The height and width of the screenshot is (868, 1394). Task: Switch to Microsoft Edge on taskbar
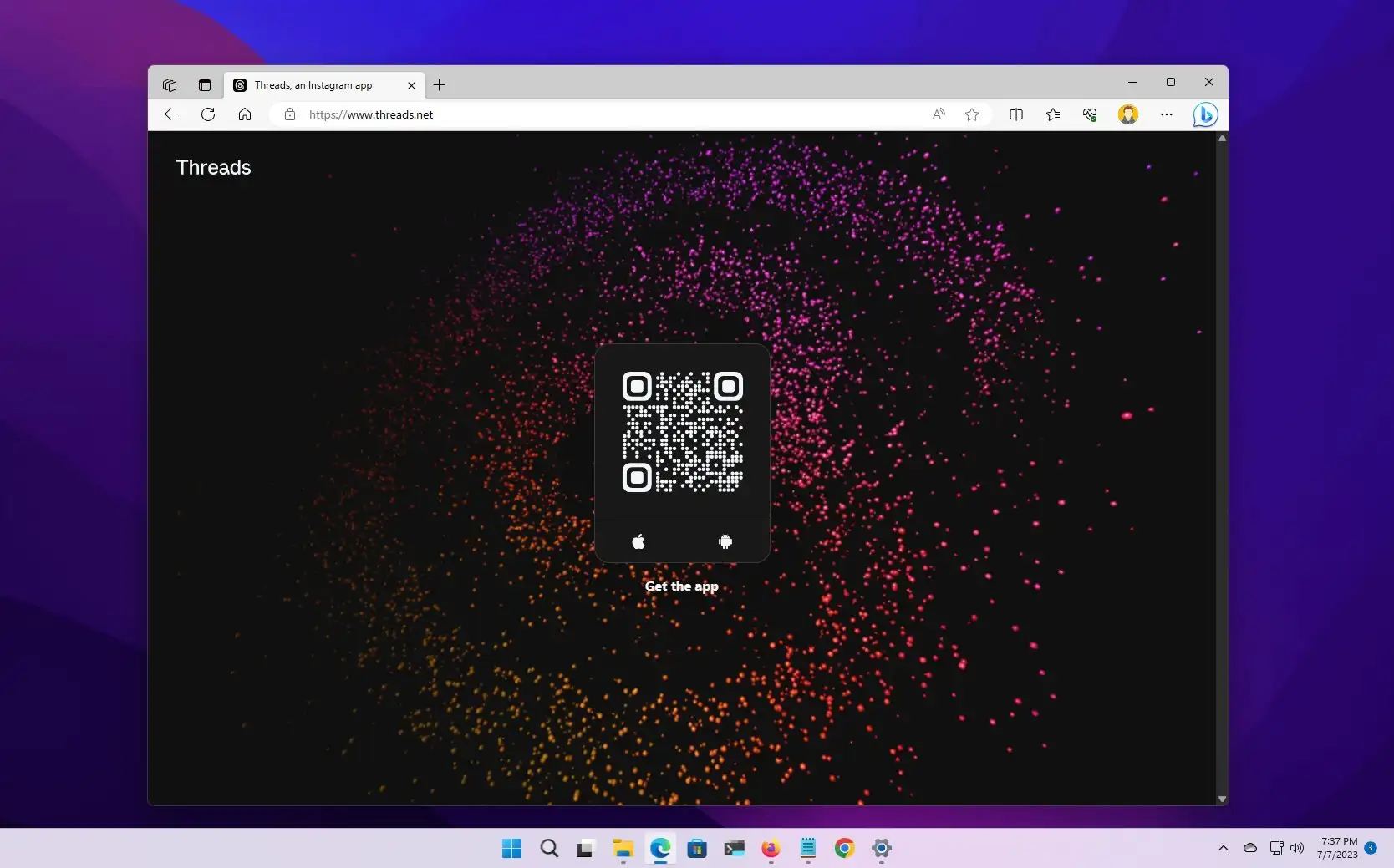[x=660, y=849]
